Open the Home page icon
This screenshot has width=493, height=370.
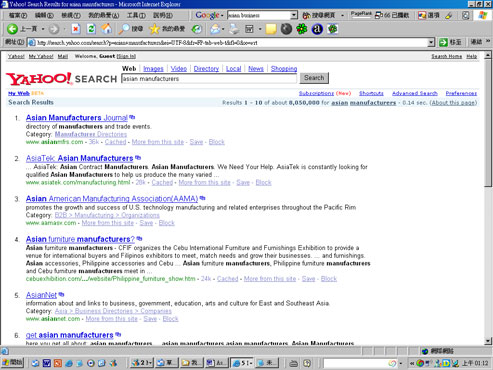[x=107, y=29]
